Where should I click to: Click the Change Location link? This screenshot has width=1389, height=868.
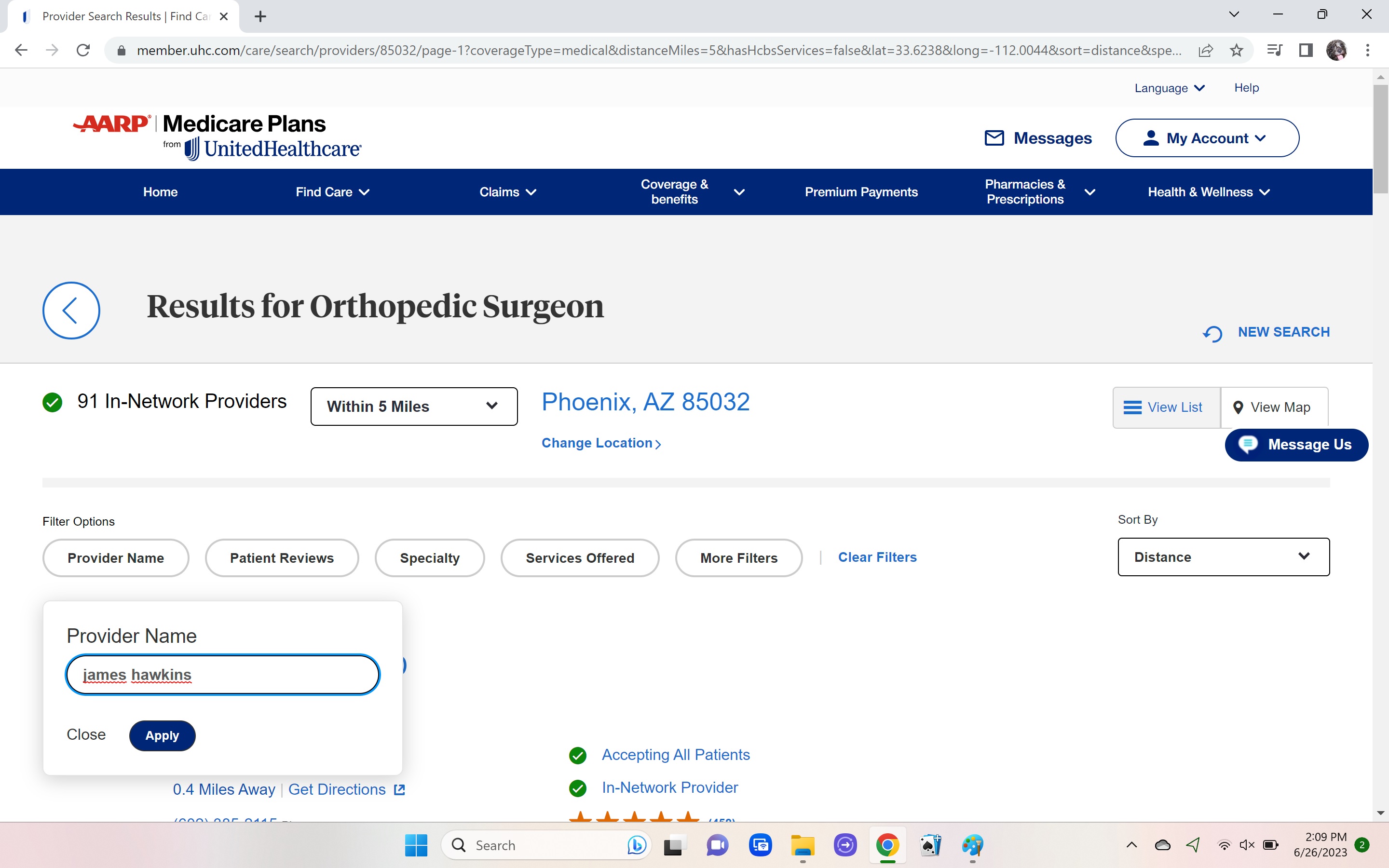click(x=600, y=443)
